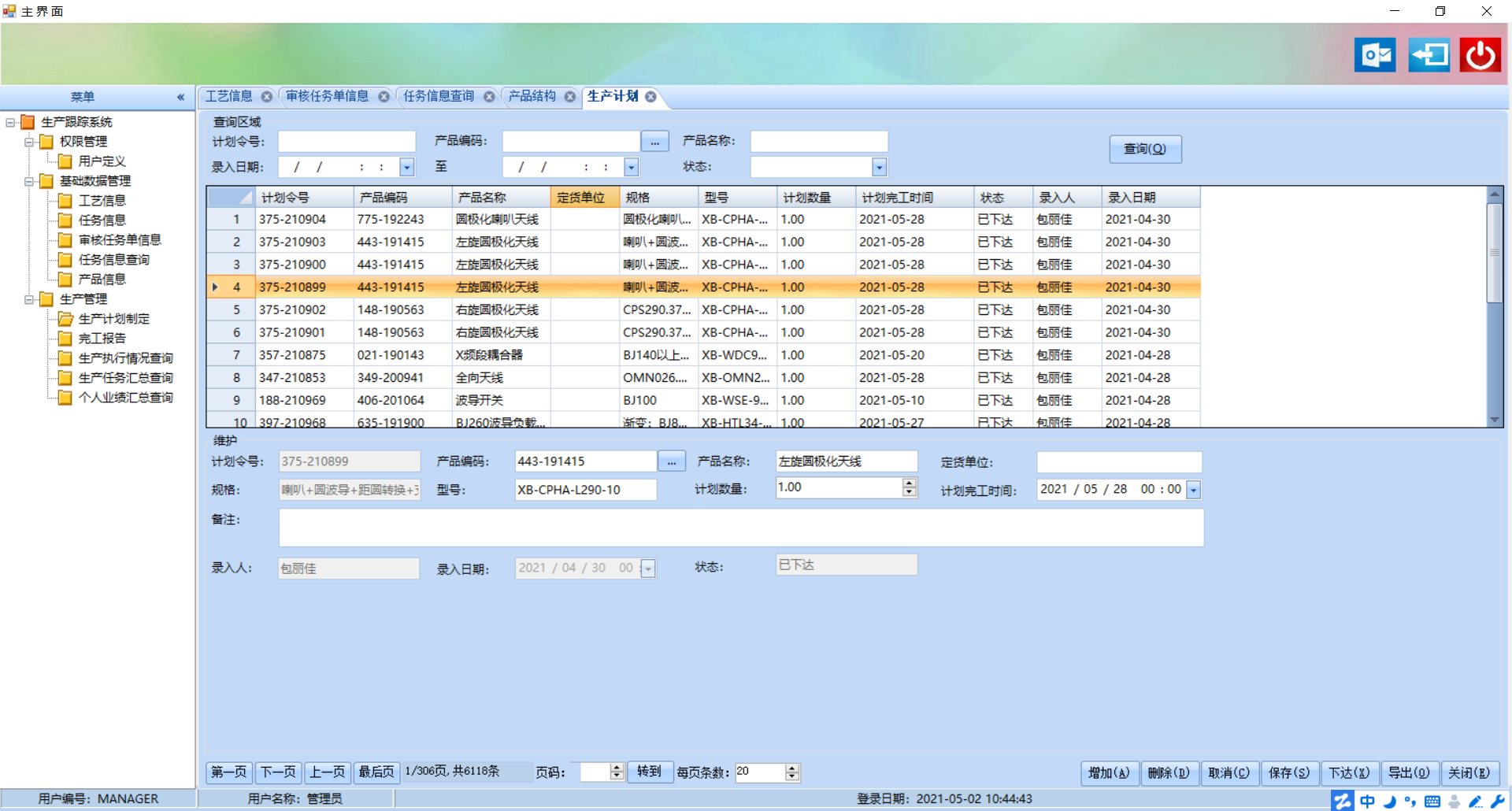Collapse the 权限管理 tree node
The image size is (1512, 811).
pos(29,142)
